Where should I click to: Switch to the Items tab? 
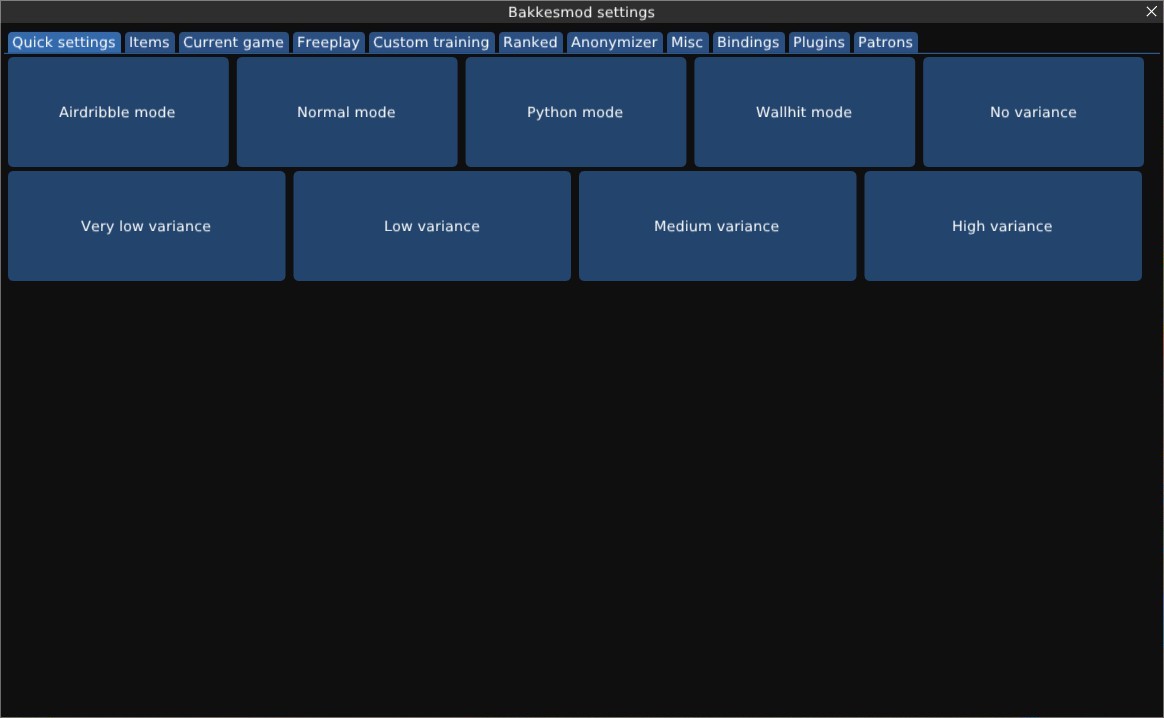149,42
